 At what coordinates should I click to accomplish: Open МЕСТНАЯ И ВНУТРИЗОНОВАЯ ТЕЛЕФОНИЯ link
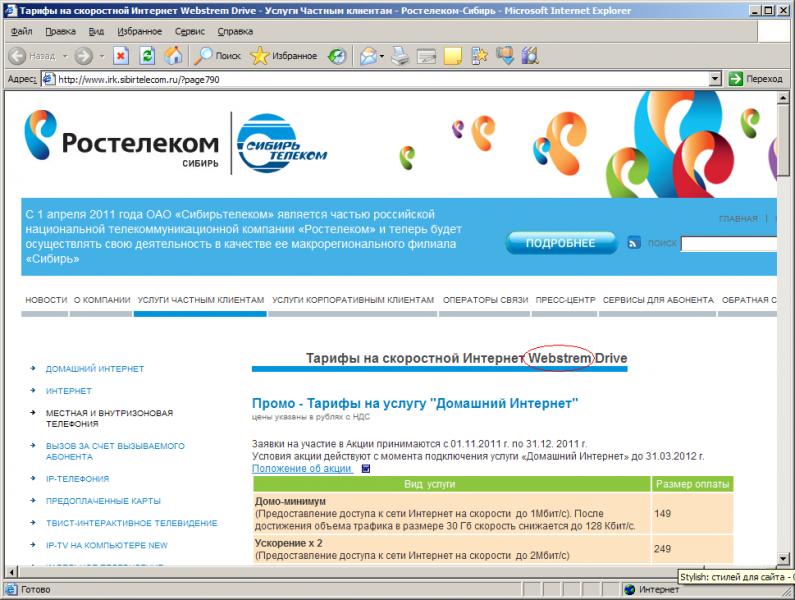click(109, 418)
